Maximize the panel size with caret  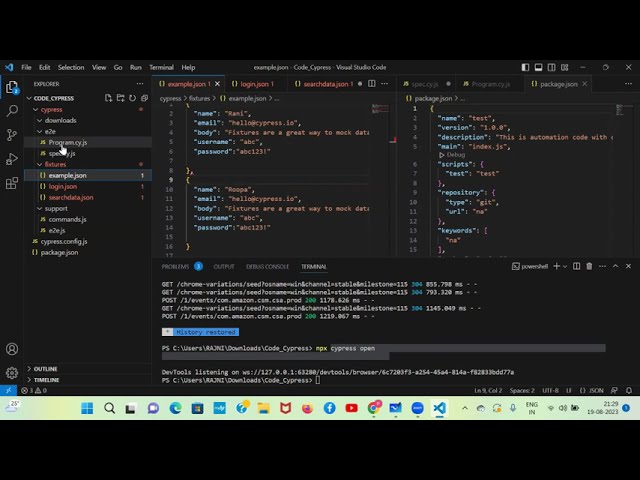pos(616,266)
